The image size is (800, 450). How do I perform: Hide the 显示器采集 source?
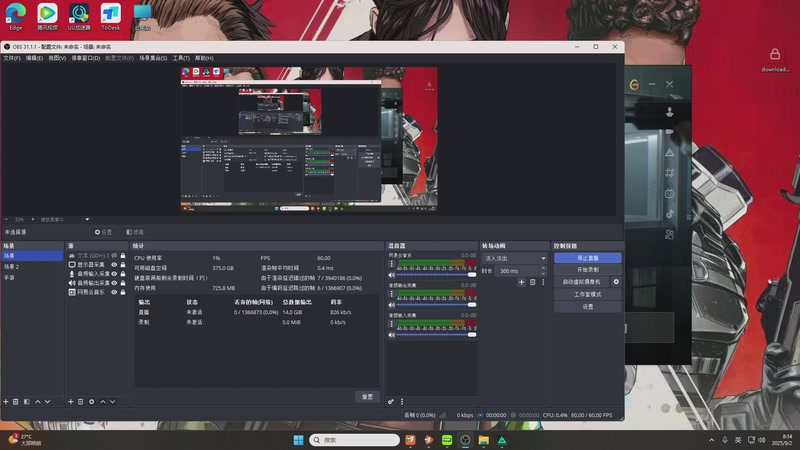coord(114,265)
